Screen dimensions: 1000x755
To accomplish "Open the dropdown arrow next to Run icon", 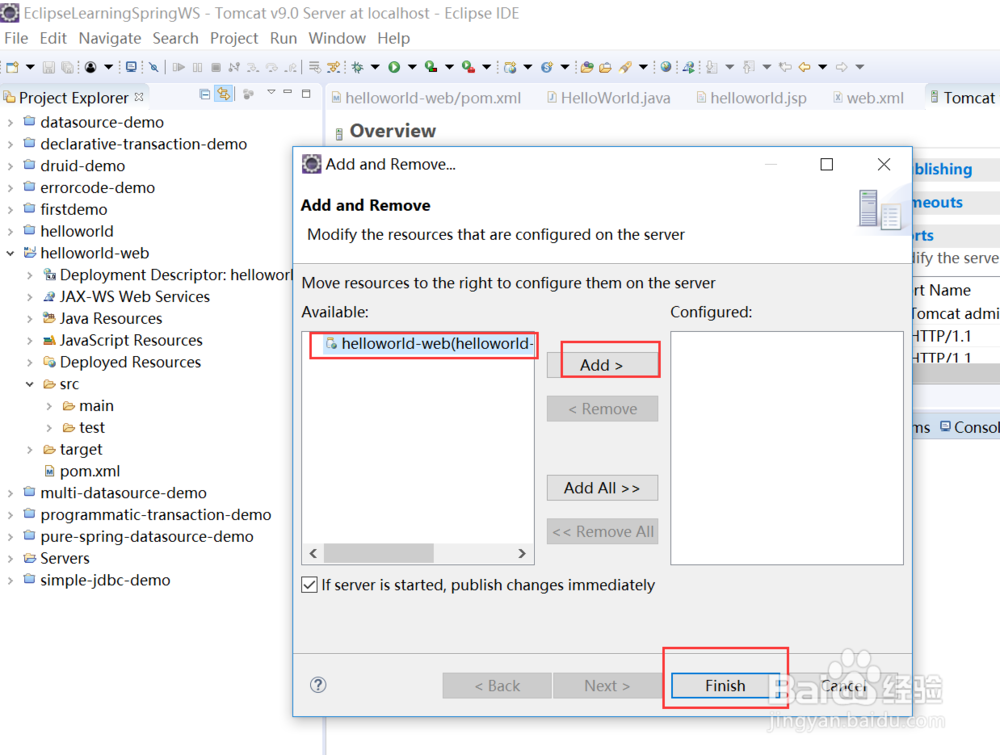I will 412,67.
